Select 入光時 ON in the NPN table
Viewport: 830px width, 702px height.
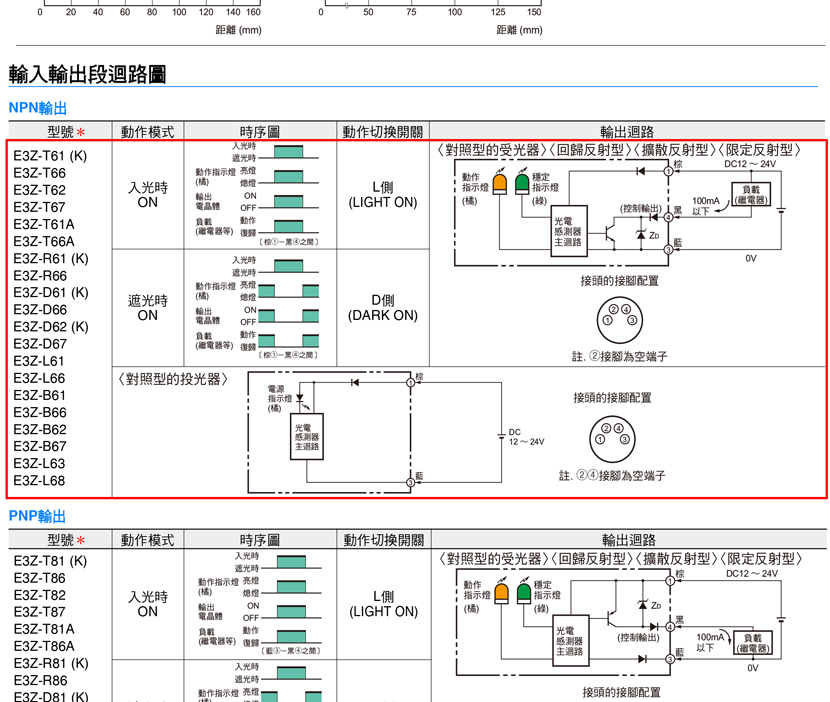pos(148,195)
